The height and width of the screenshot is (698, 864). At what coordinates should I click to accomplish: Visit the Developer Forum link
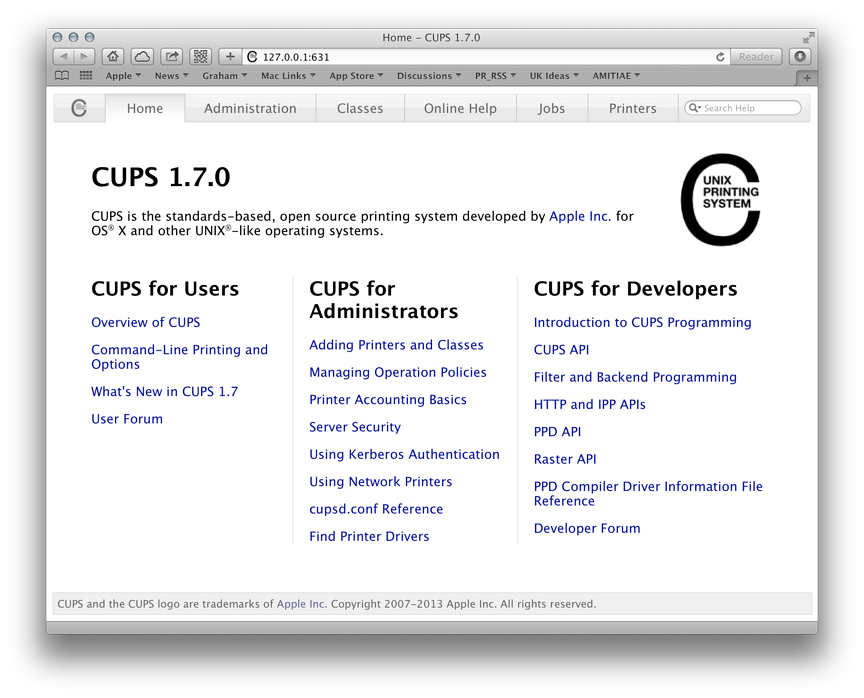coord(587,528)
